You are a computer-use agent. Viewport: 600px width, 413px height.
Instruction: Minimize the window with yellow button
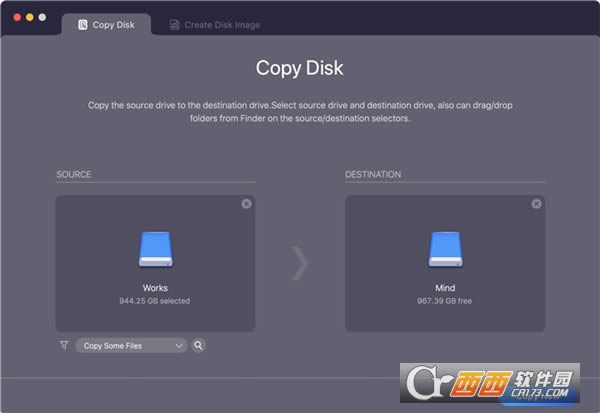point(30,17)
